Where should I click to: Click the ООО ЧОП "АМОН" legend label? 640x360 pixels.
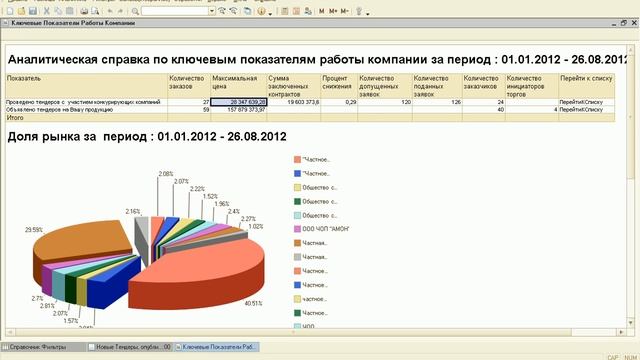[x=326, y=229]
